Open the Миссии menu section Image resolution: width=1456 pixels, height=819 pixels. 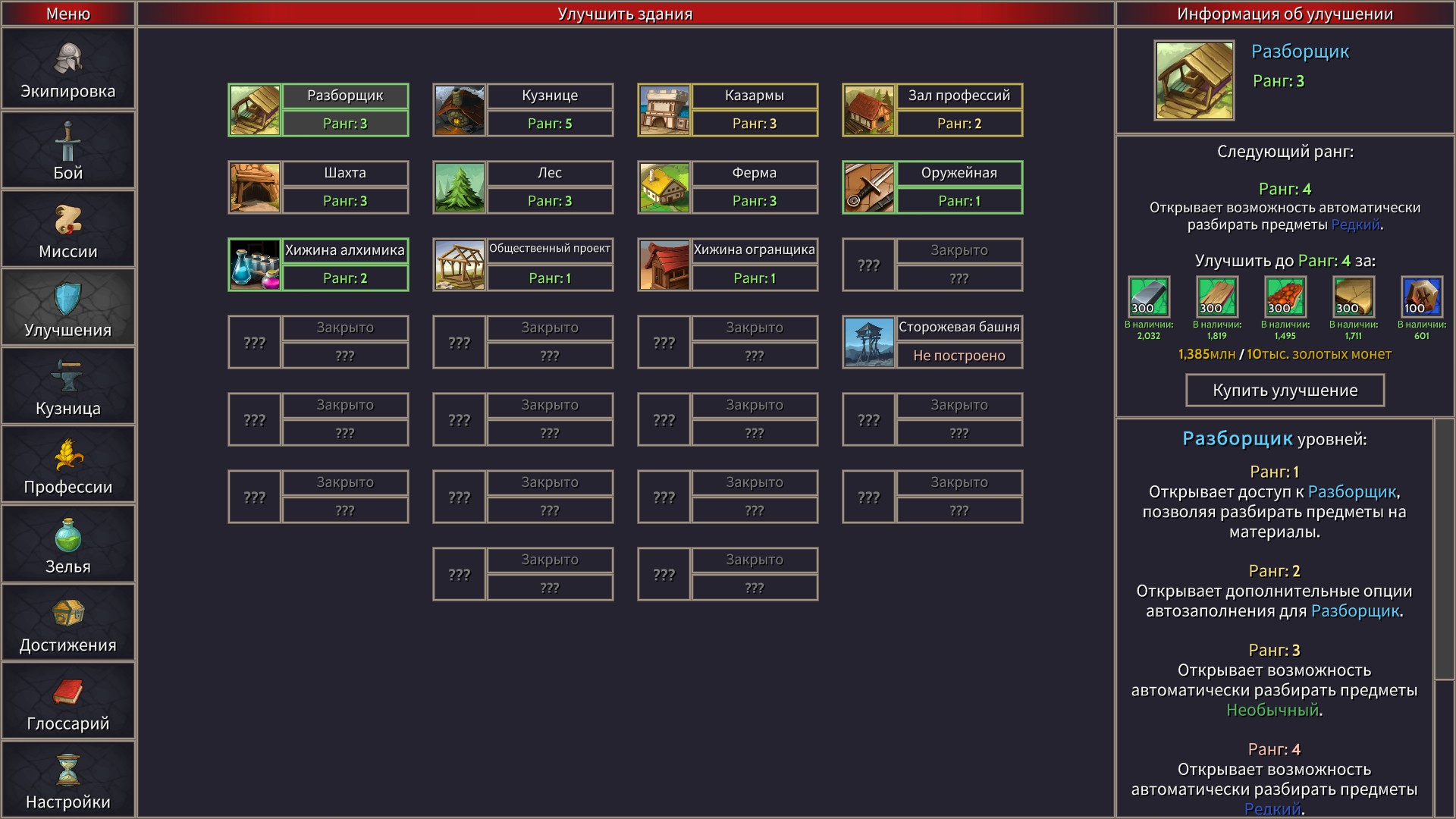click(x=68, y=228)
